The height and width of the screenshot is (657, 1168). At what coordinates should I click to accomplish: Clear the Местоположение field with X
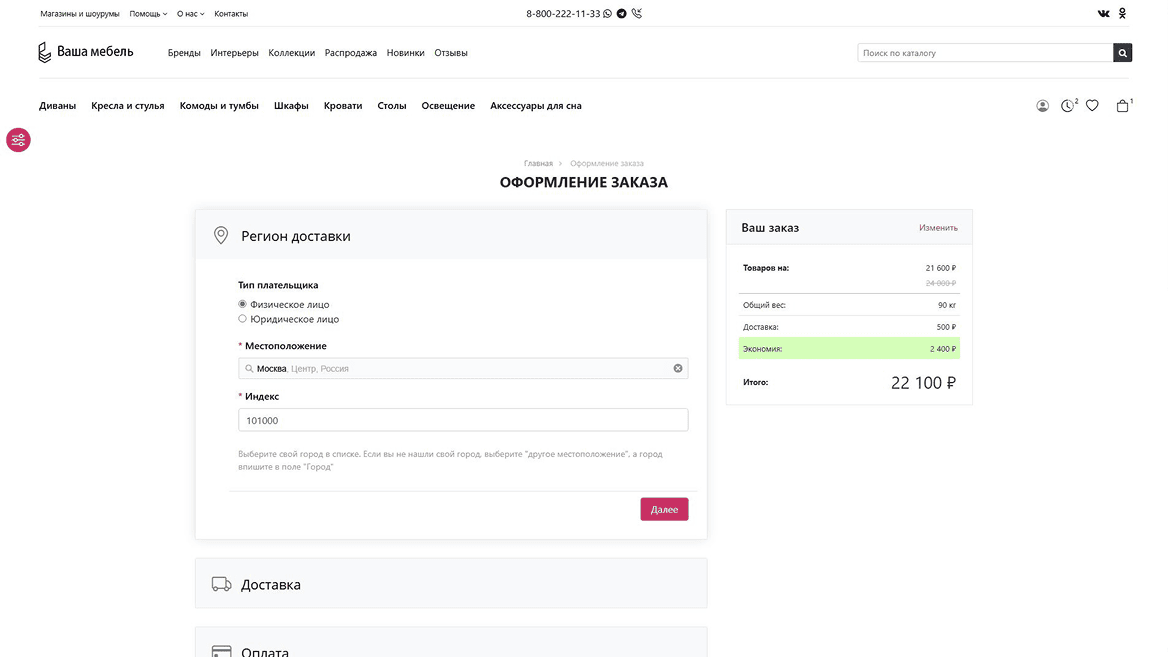click(677, 368)
